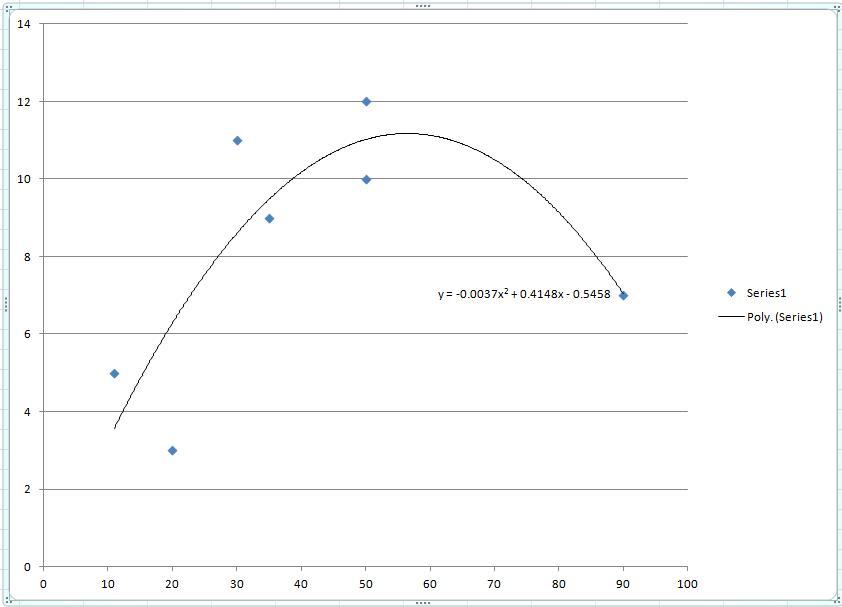The height and width of the screenshot is (607, 842).
Task: Click the horizontal axis label 80
Action: click(x=558, y=584)
